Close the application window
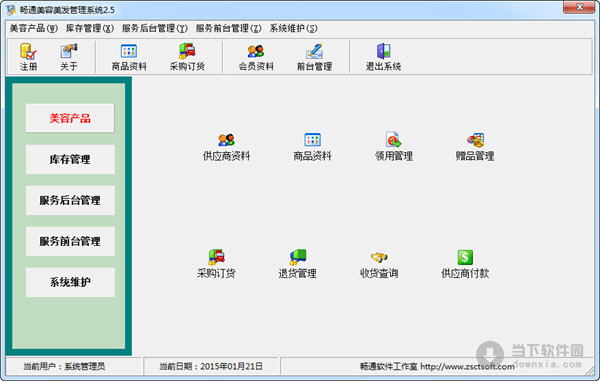This screenshot has width=600, height=381. point(580,7)
